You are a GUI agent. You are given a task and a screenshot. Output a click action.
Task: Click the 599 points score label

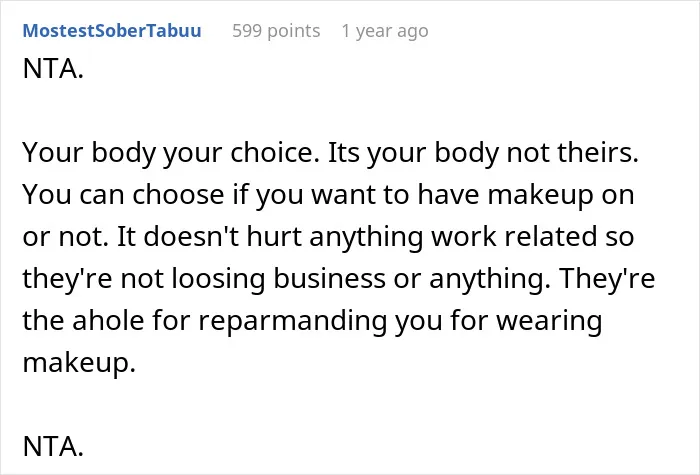coord(276,31)
